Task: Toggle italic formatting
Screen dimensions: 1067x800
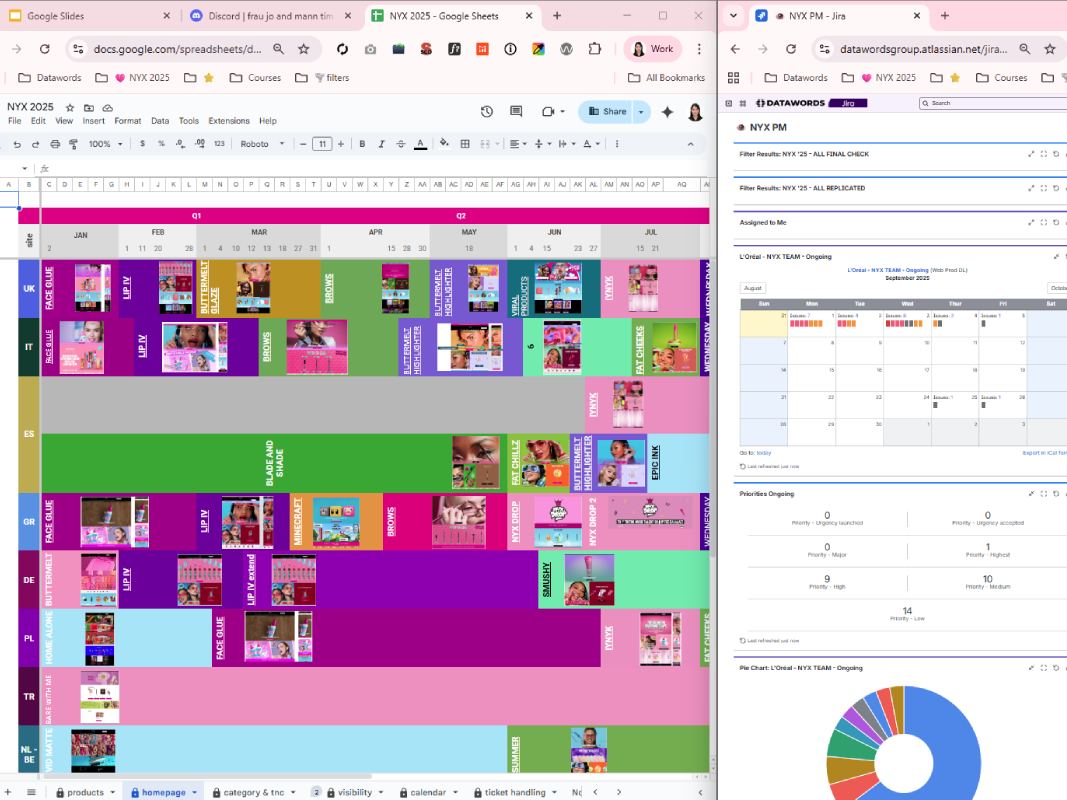Action: (381, 144)
